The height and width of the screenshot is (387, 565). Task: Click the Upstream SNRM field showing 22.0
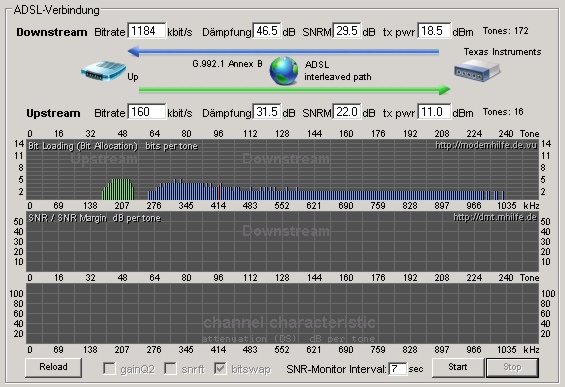(347, 112)
